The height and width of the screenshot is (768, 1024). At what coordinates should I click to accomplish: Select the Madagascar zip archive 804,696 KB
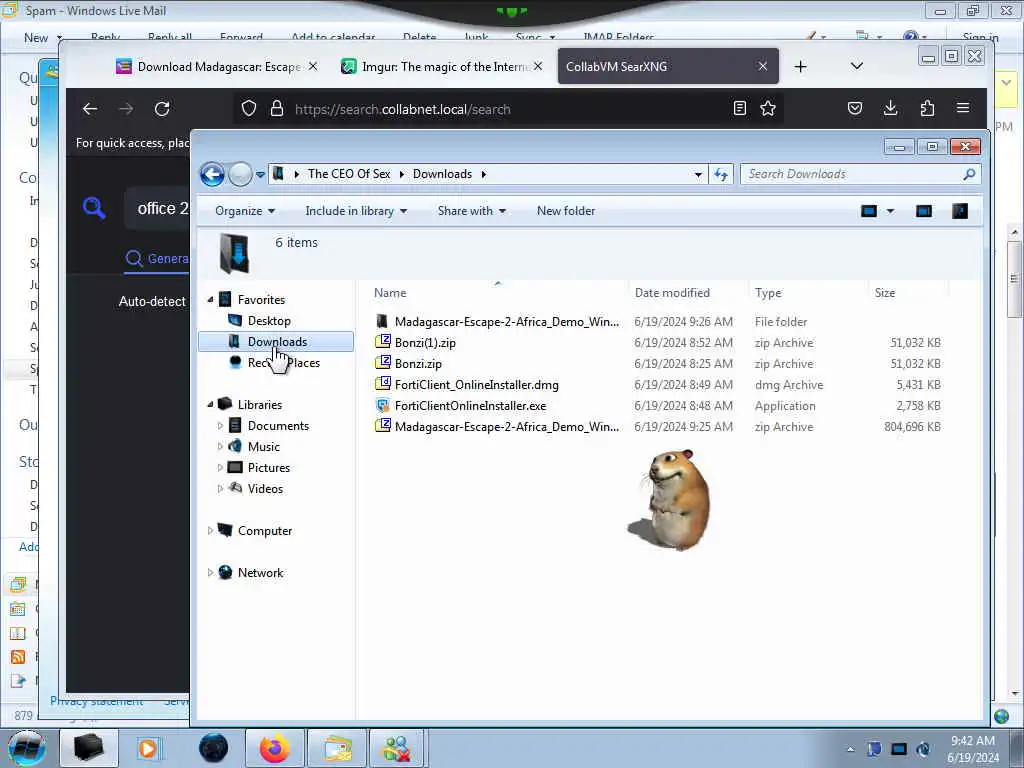(660, 426)
